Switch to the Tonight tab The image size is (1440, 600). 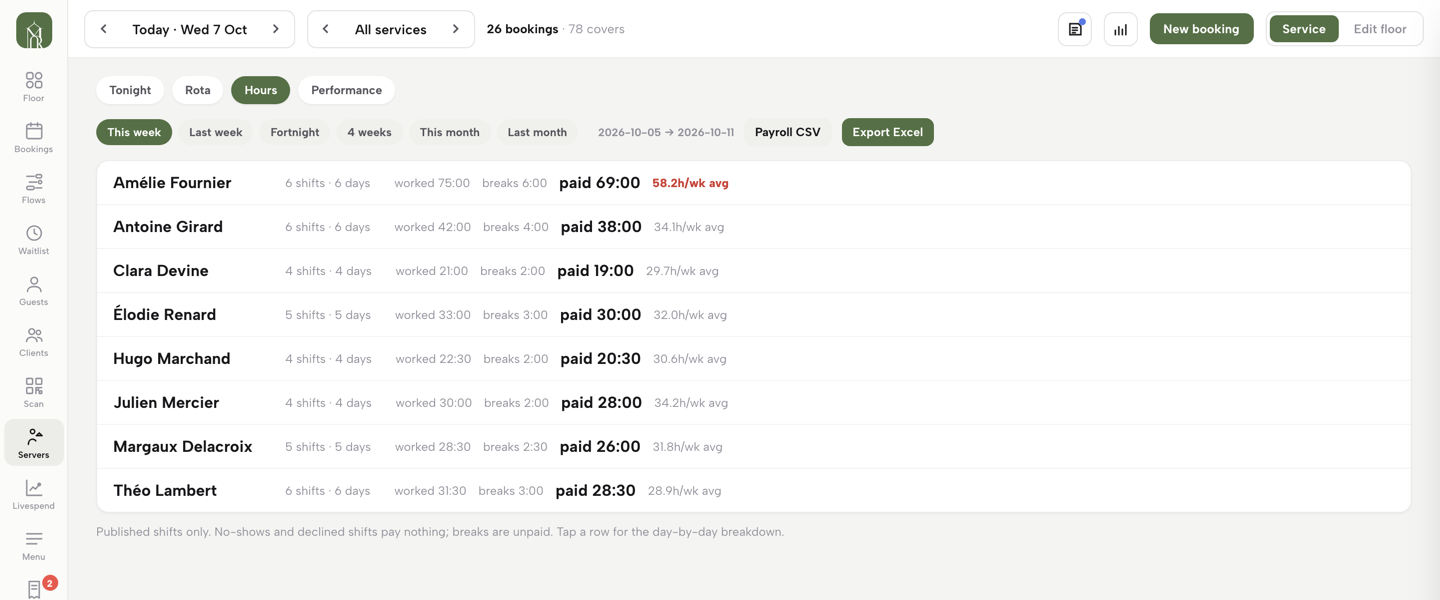coord(130,90)
